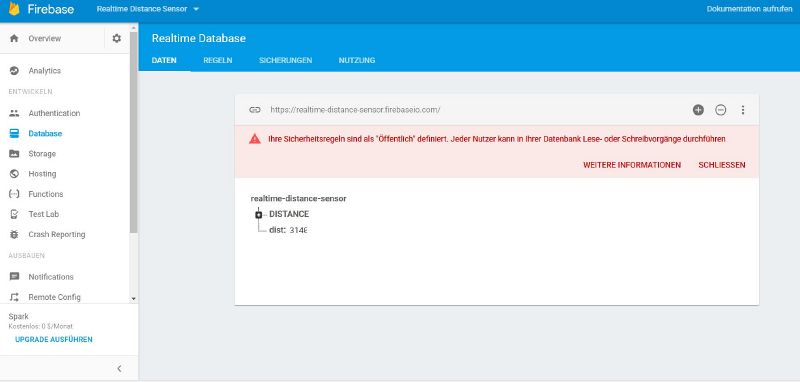
Task: Click the ENTWICKELN section label
Action: tap(31, 92)
